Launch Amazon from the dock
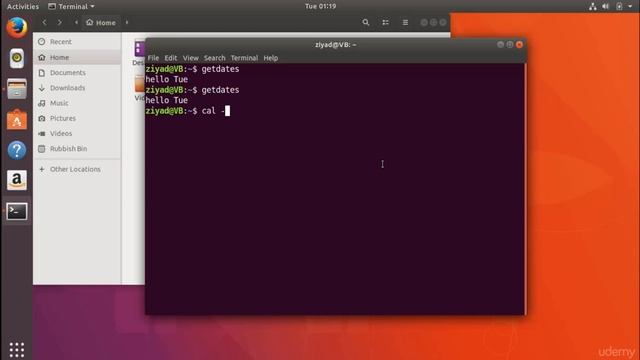Image resolution: width=640 pixels, height=360 pixels. click(x=17, y=180)
